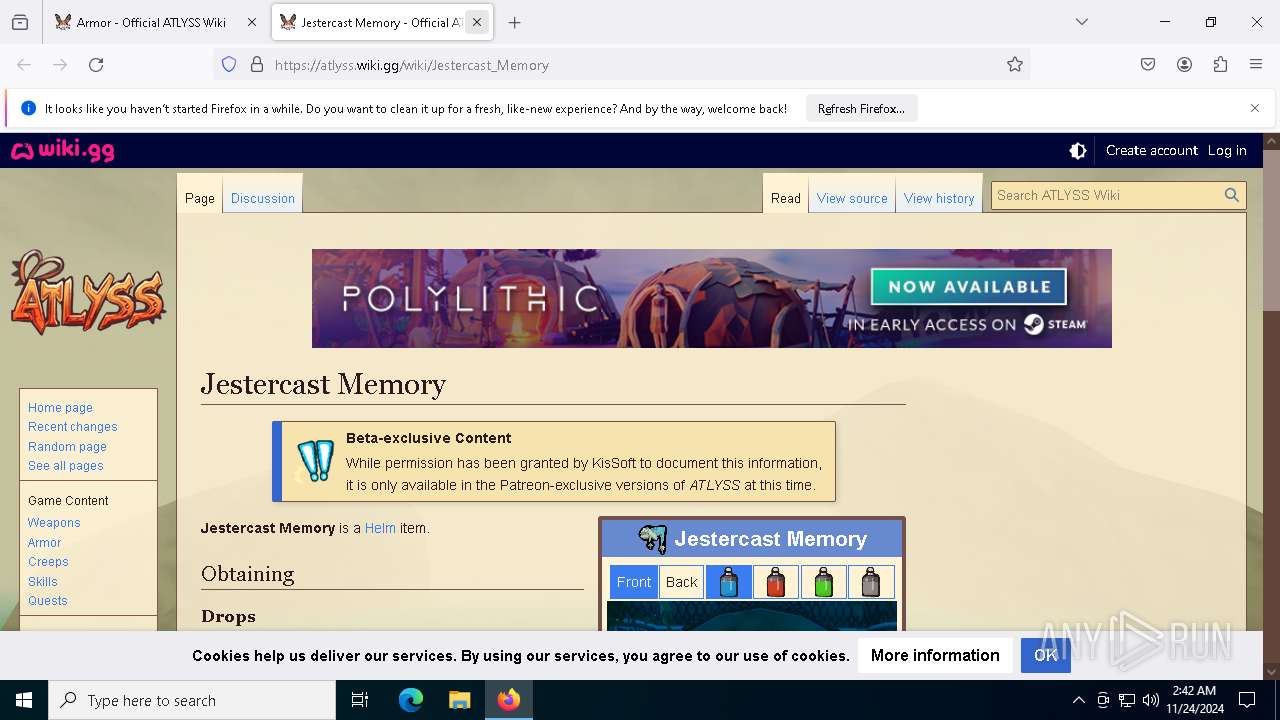Select the Front view tab in infobox
The width and height of the screenshot is (1280, 720).
634,582
